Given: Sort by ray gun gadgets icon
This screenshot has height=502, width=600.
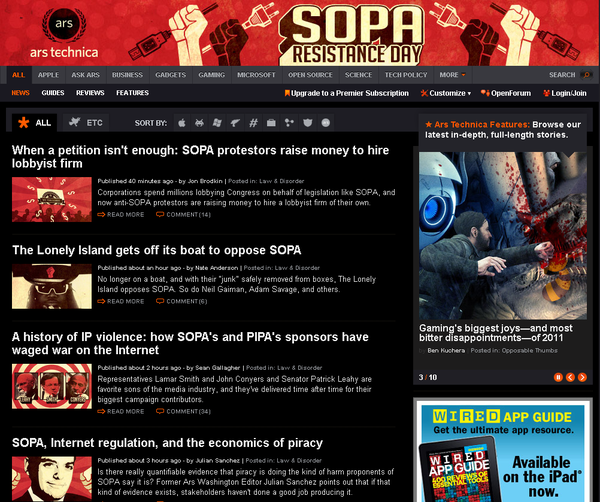Looking at the screenshot, I should click(x=235, y=123).
